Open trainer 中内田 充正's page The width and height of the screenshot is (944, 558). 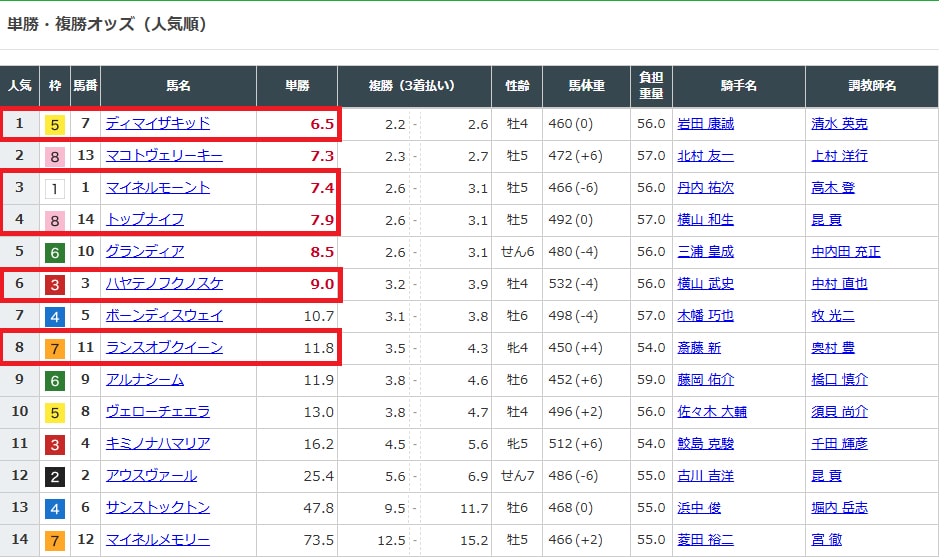[x=847, y=252]
